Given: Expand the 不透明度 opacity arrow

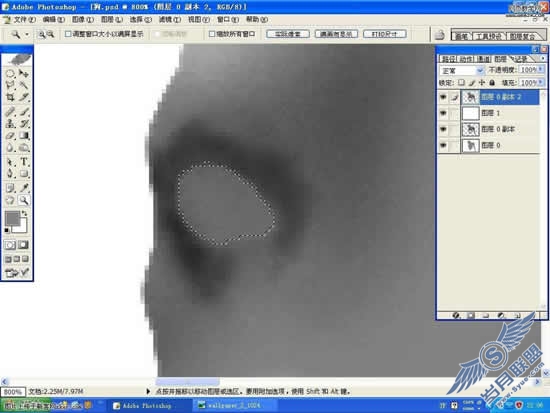Looking at the screenshot, I should tap(541, 69).
